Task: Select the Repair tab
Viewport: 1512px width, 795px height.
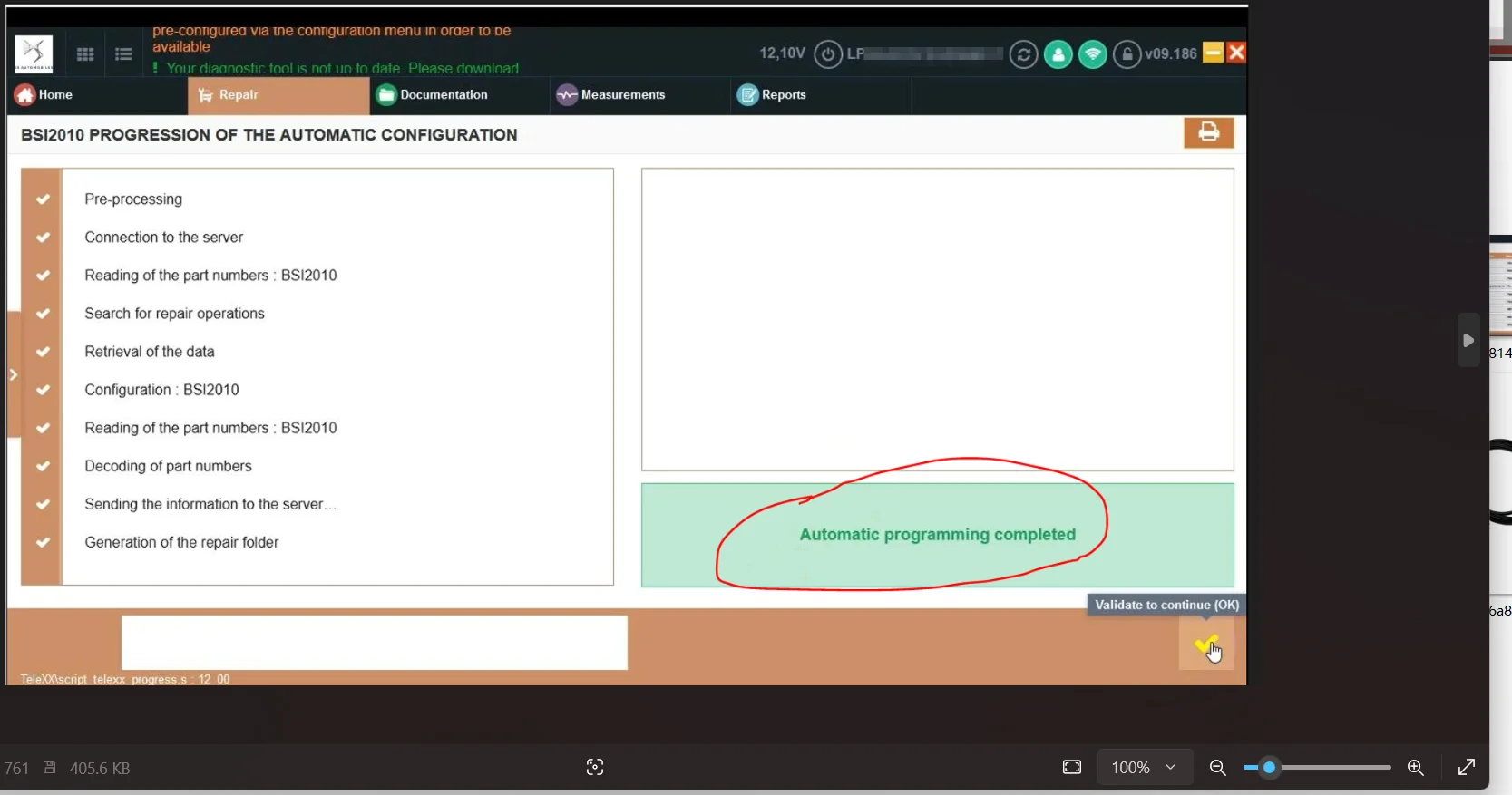Action: pos(278,95)
